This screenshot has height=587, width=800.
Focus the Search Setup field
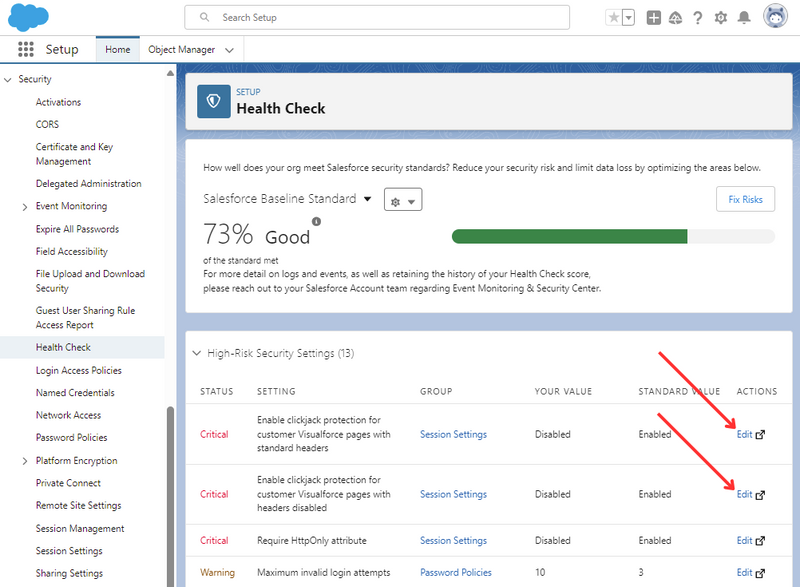click(x=377, y=17)
